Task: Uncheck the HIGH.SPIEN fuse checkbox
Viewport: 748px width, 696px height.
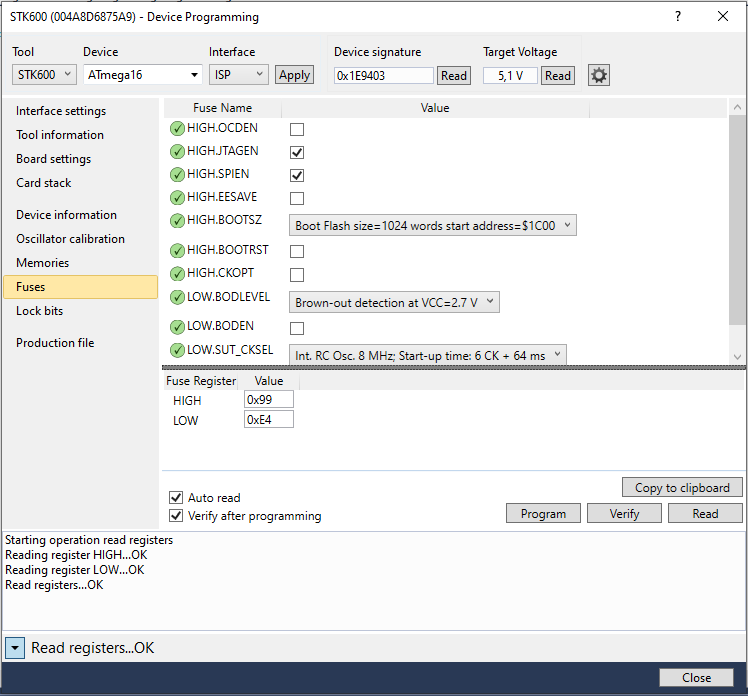Action: click(x=297, y=175)
